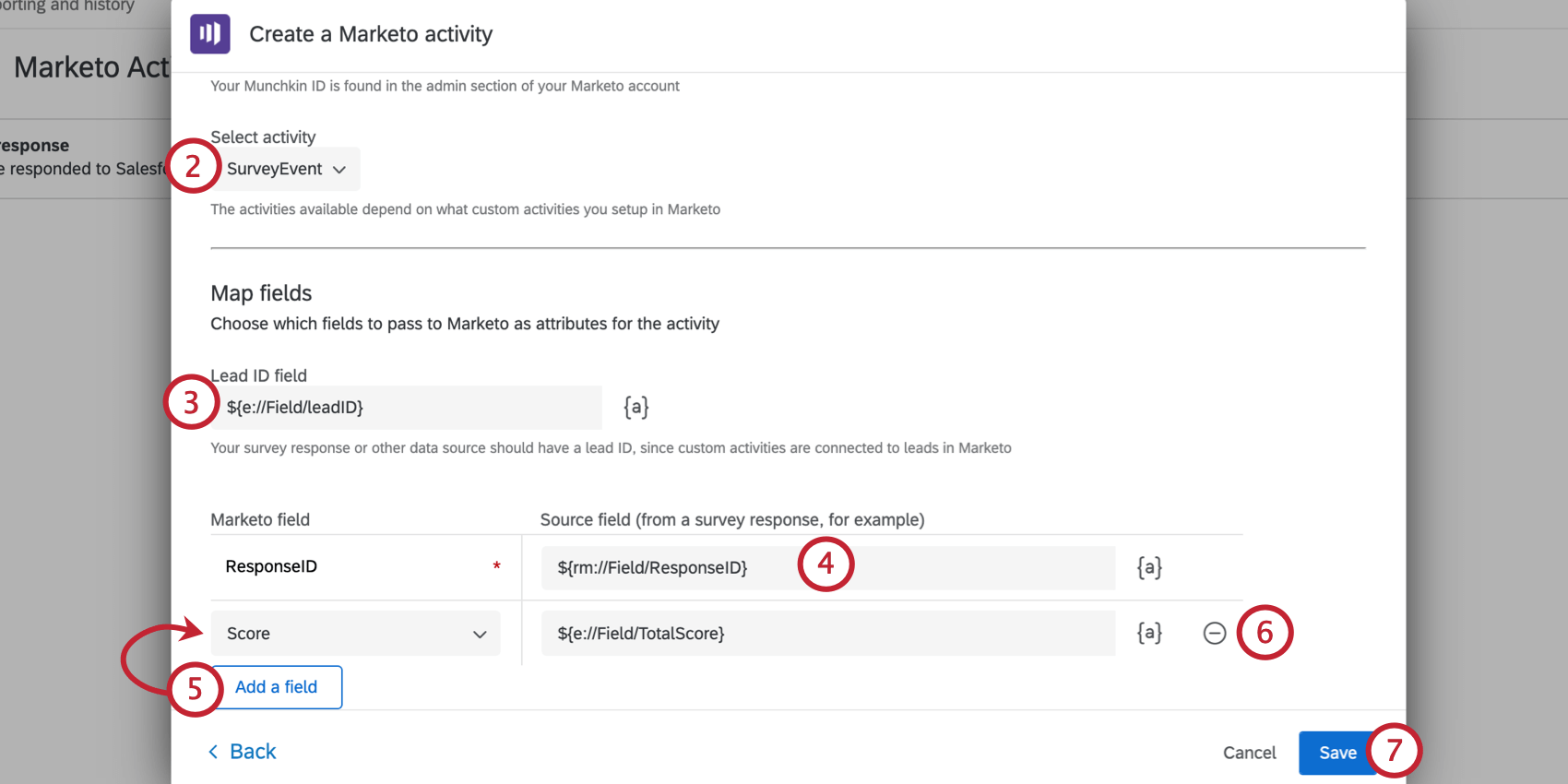Click the required asterisk on ResponseID
1568x784 pixels.
pyautogui.click(x=496, y=565)
